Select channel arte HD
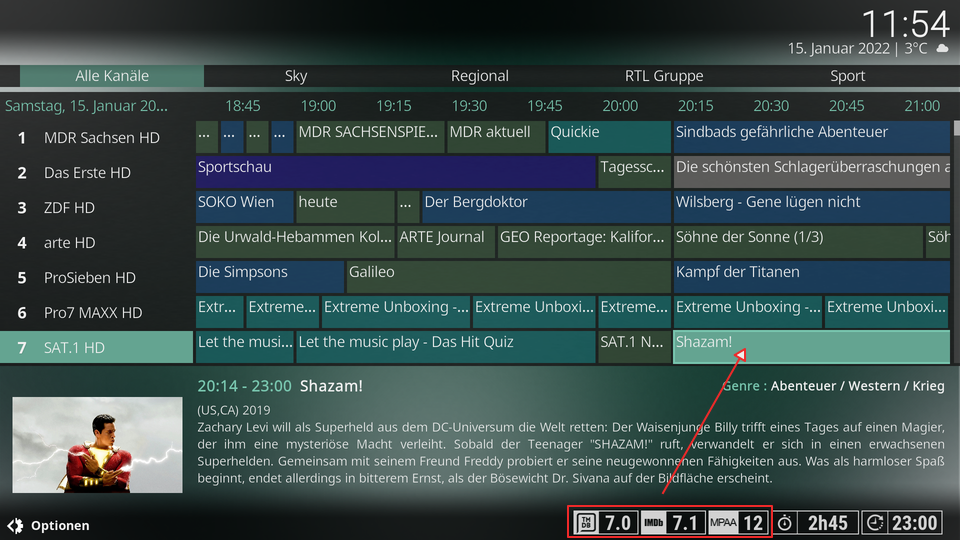Screen dimensions: 960x540 [97, 242]
